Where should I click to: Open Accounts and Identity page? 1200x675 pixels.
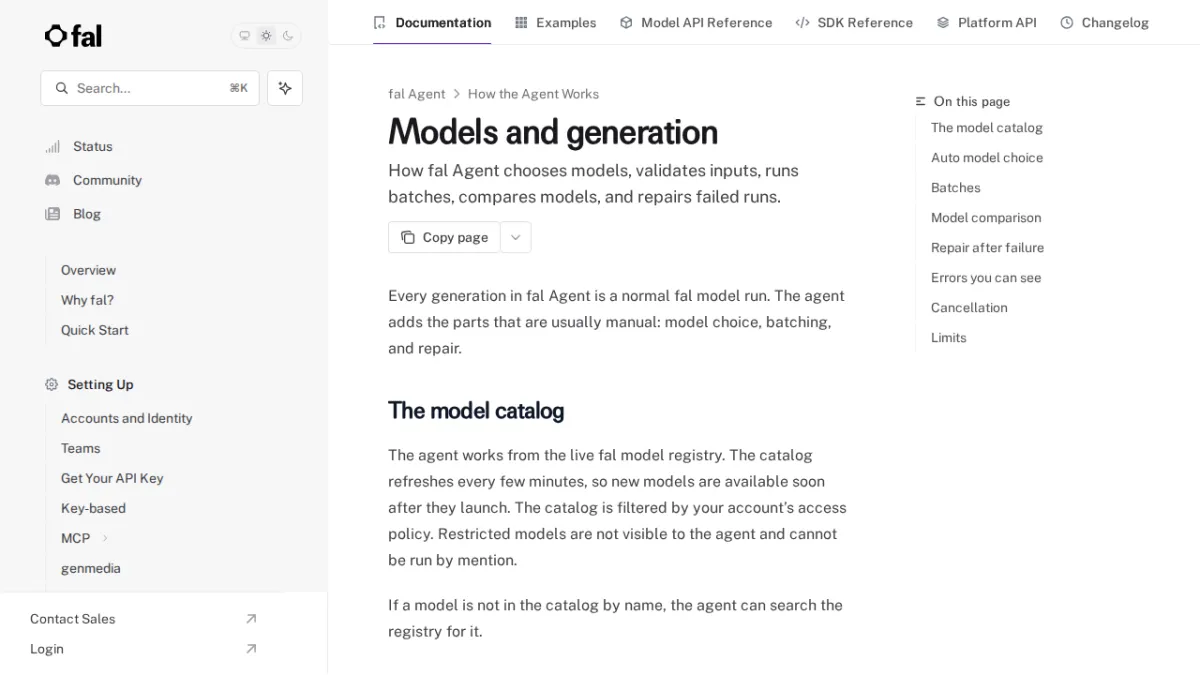[x=126, y=418]
